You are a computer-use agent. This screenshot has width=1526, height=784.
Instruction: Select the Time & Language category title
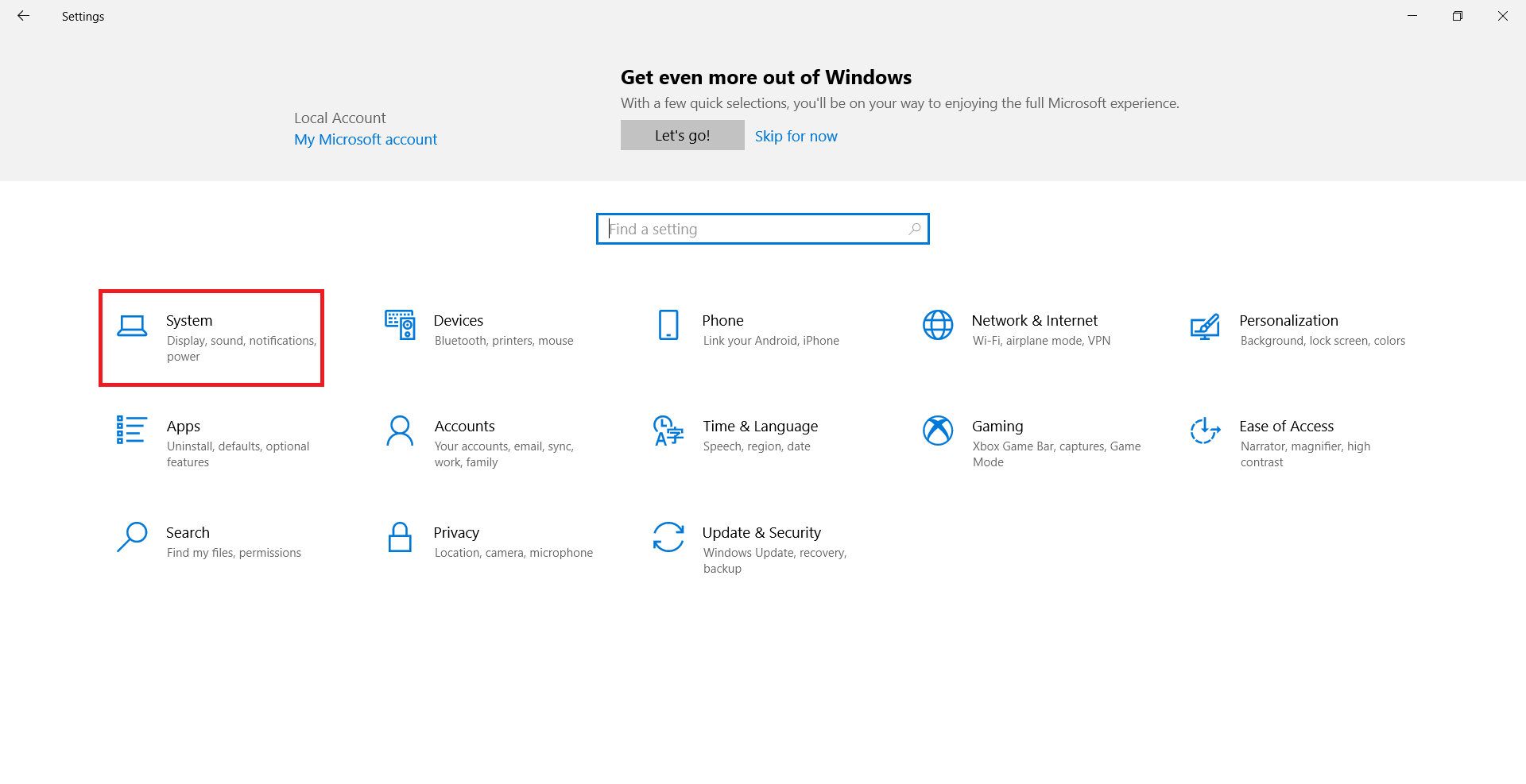point(760,427)
